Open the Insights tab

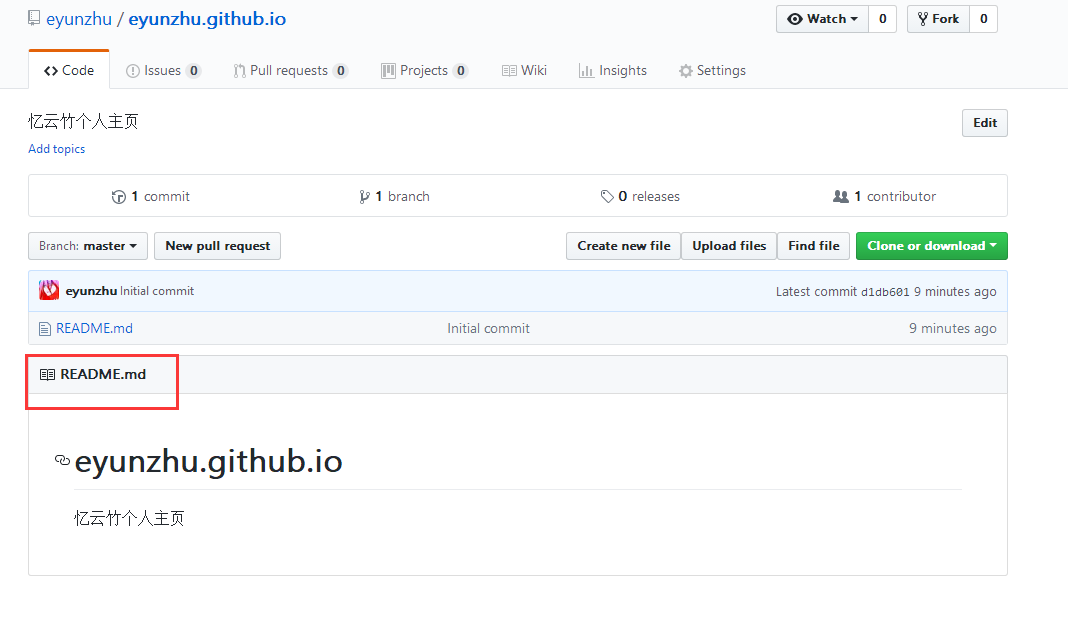(613, 71)
